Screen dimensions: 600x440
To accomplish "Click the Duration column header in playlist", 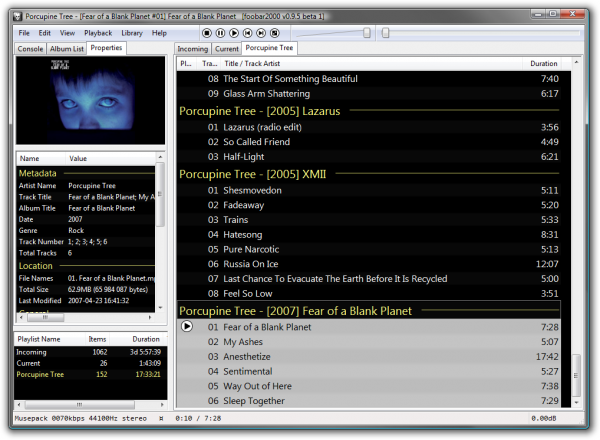I will [x=543, y=63].
